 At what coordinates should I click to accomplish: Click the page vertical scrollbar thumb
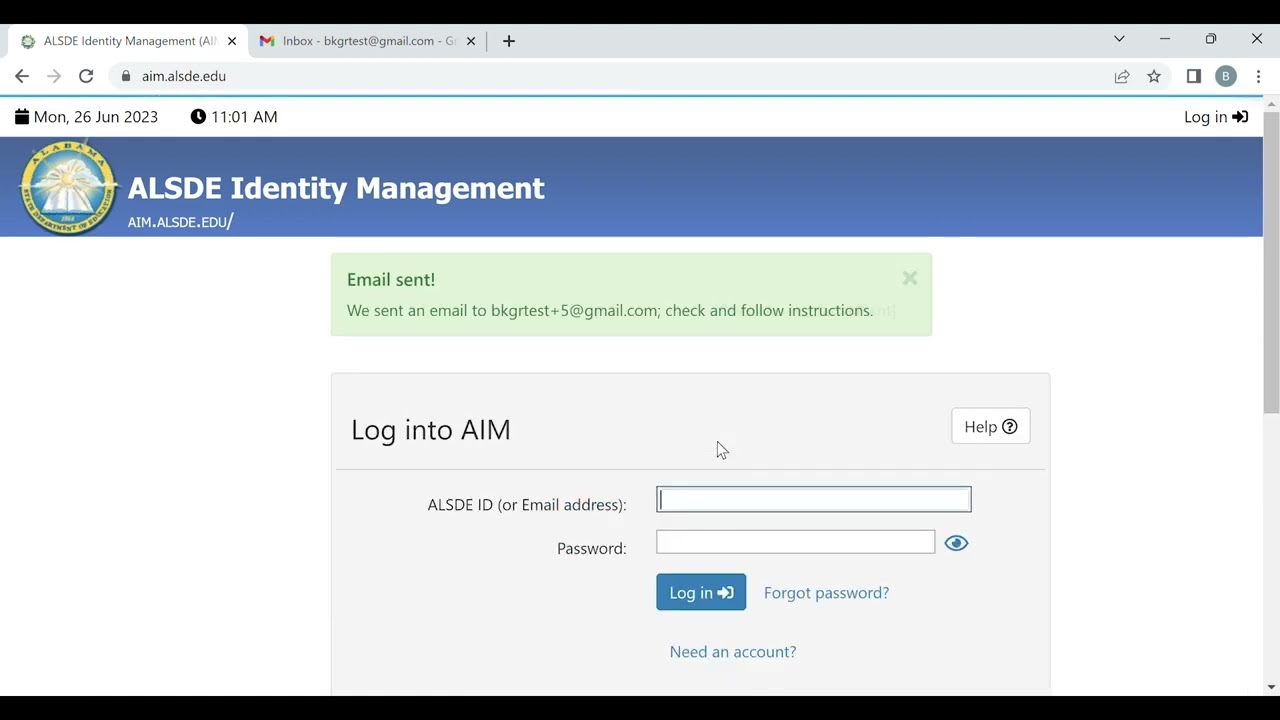pyautogui.click(x=1272, y=263)
